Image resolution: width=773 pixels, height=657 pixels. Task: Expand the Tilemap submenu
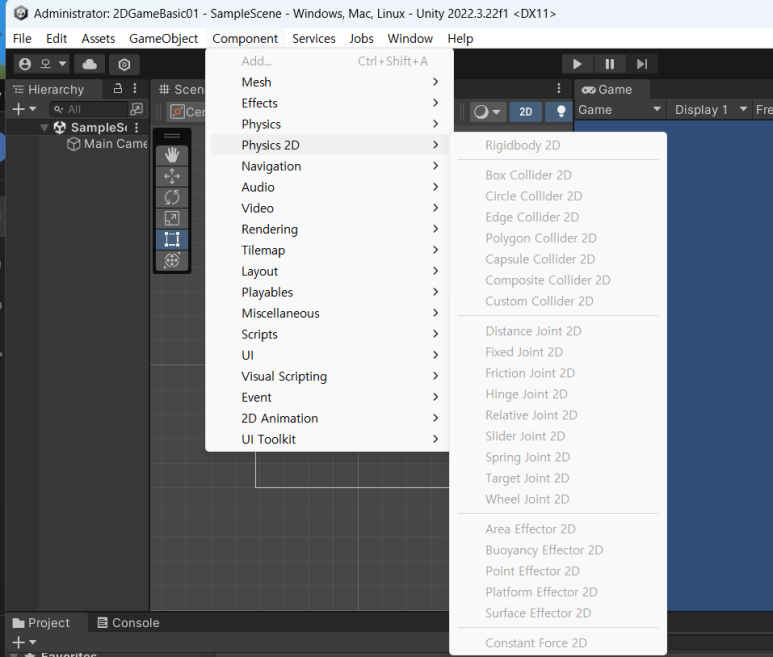tap(329, 250)
